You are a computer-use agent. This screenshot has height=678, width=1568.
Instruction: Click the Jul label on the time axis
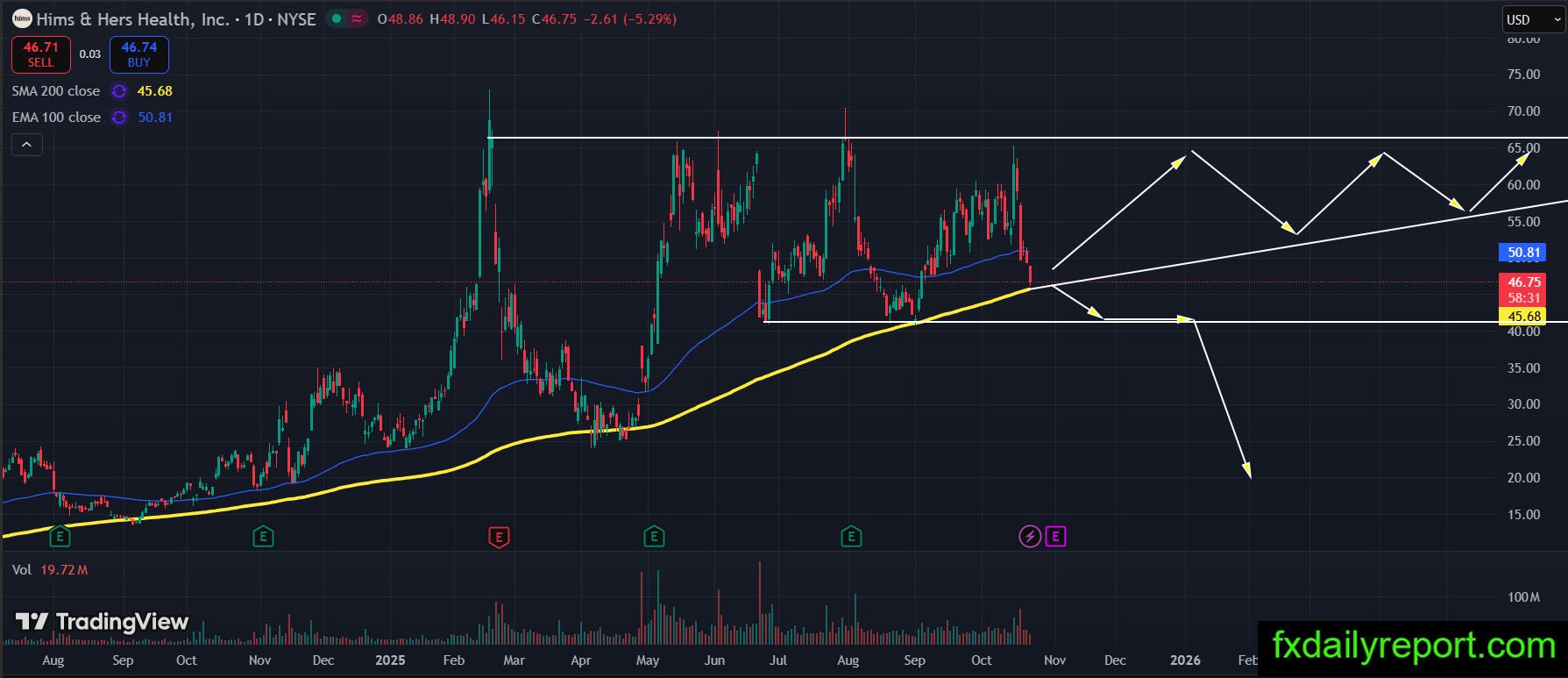coord(778,660)
